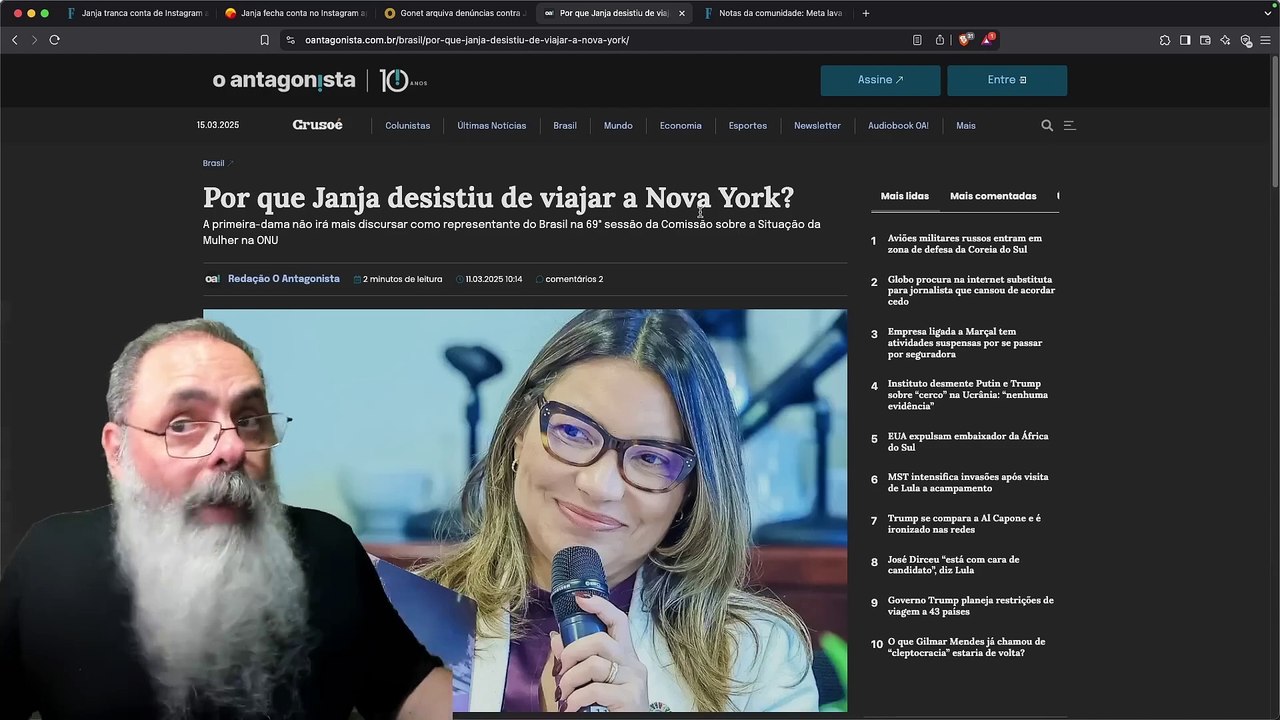
Task: Select the 'Mais comentadas' tab
Action: point(993,196)
